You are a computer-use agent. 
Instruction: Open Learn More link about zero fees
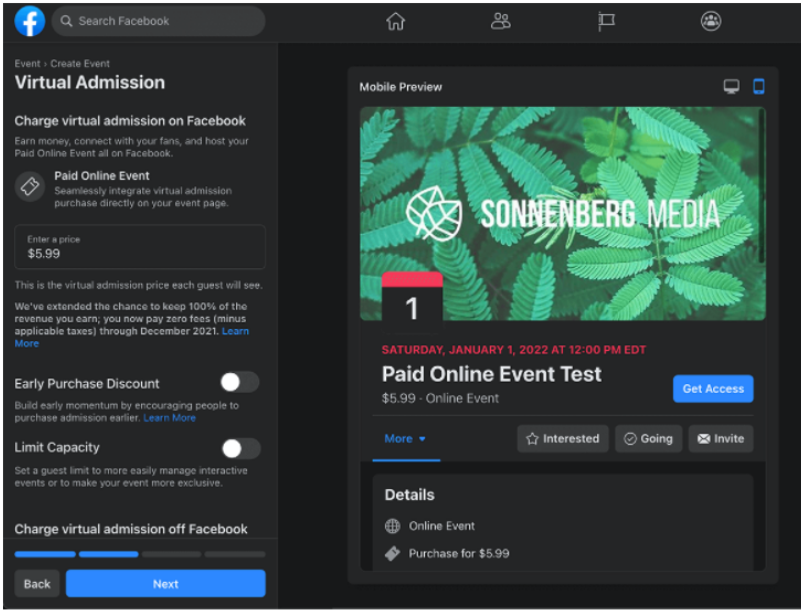(x=235, y=331)
